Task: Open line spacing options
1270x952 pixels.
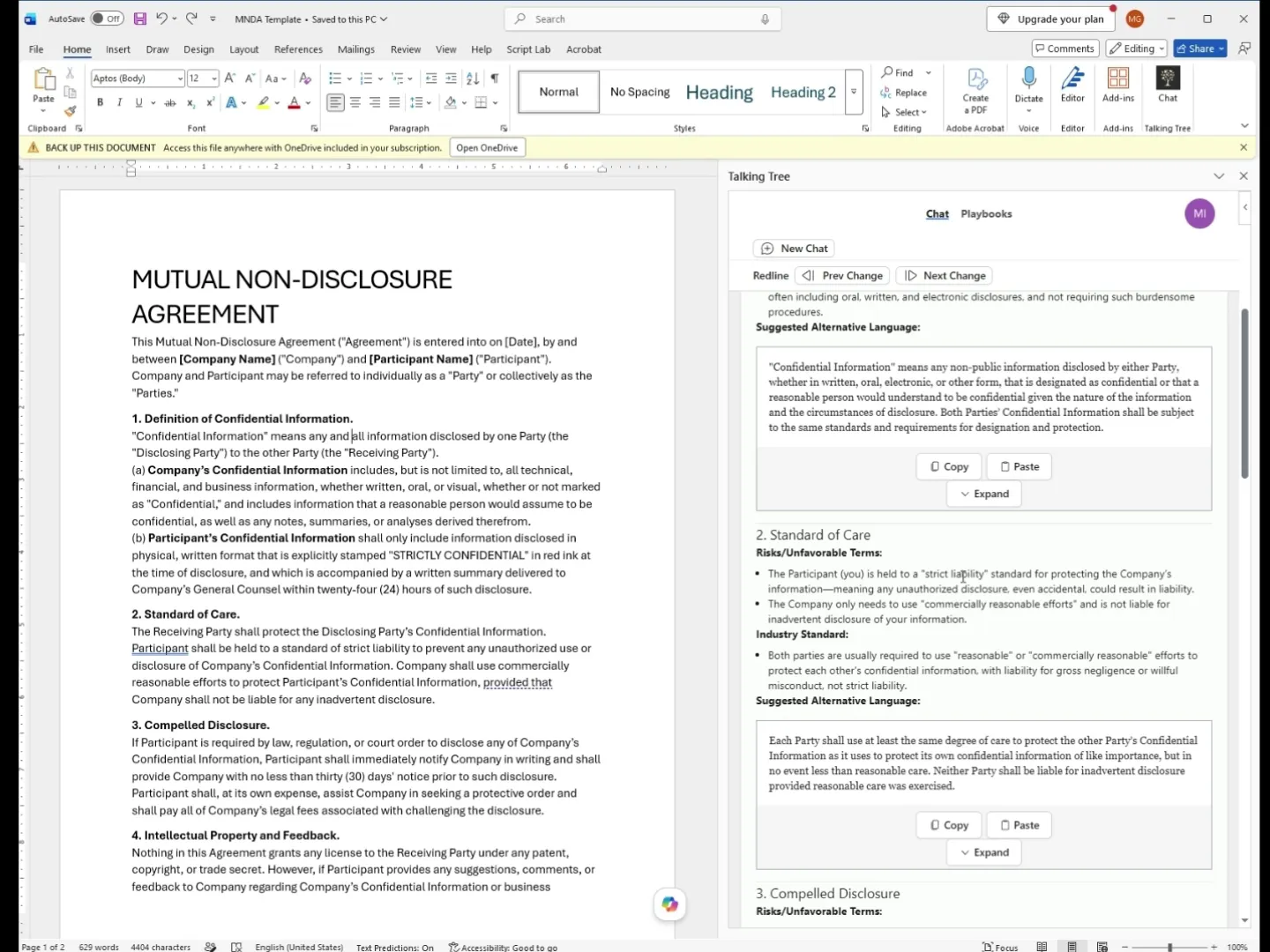Action: click(420, 103)
